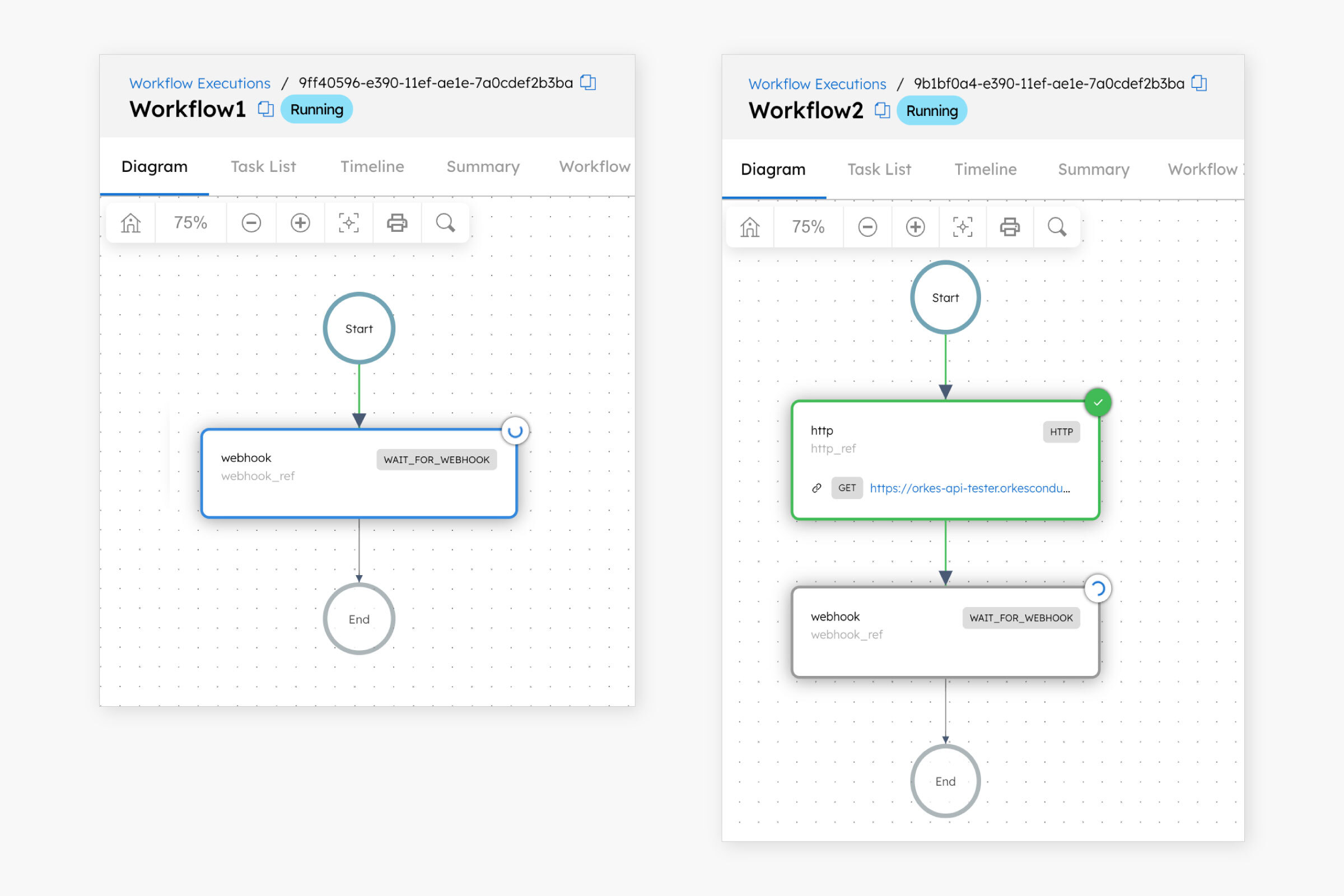Click spinner status icon on Workflow2 webhook
The height and width of the screenshot is (896, 1344).
click(x=1098, y=589)
